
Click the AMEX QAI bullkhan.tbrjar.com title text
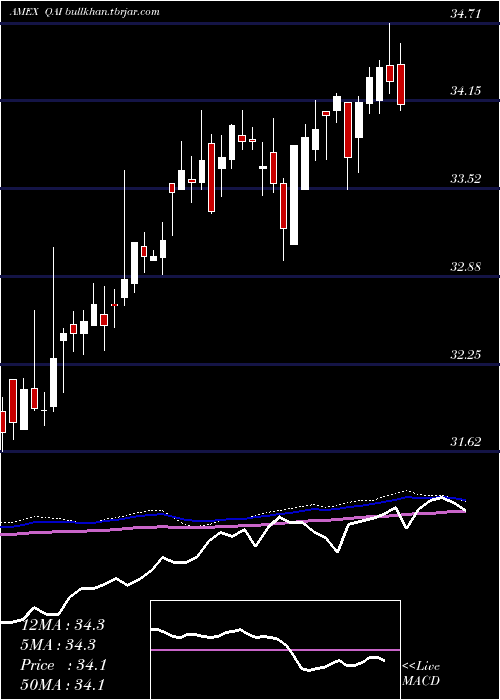tap(84, 12)
